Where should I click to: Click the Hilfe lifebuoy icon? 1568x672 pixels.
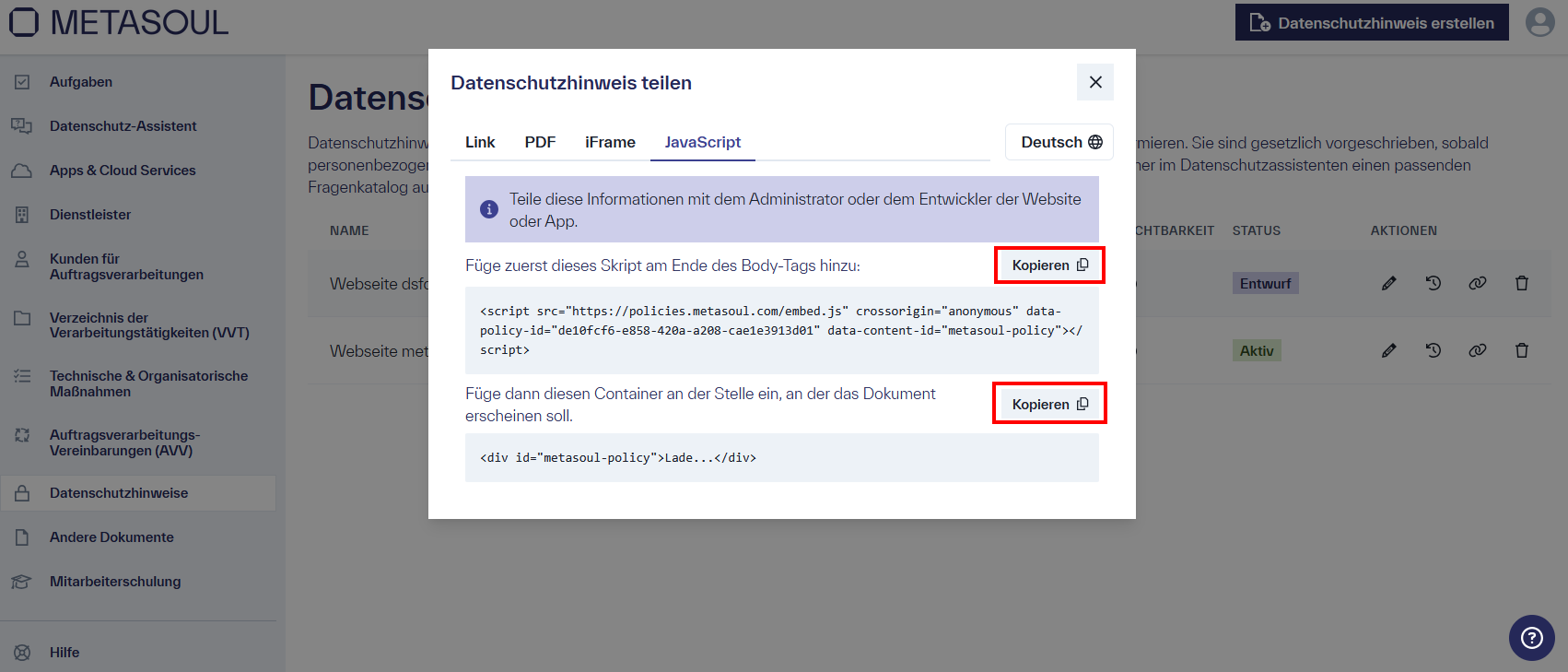click(x=22, y=653)
